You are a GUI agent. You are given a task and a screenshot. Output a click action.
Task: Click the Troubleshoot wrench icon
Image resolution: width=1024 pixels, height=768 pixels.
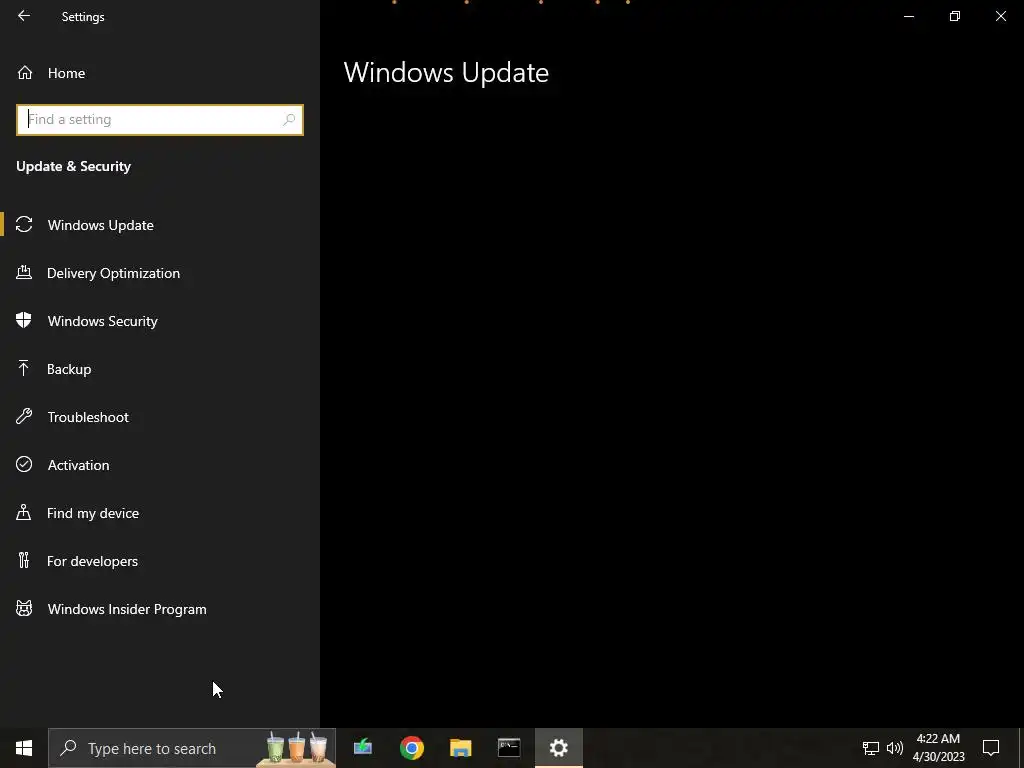pyautogui.click(x=24, y=416)
